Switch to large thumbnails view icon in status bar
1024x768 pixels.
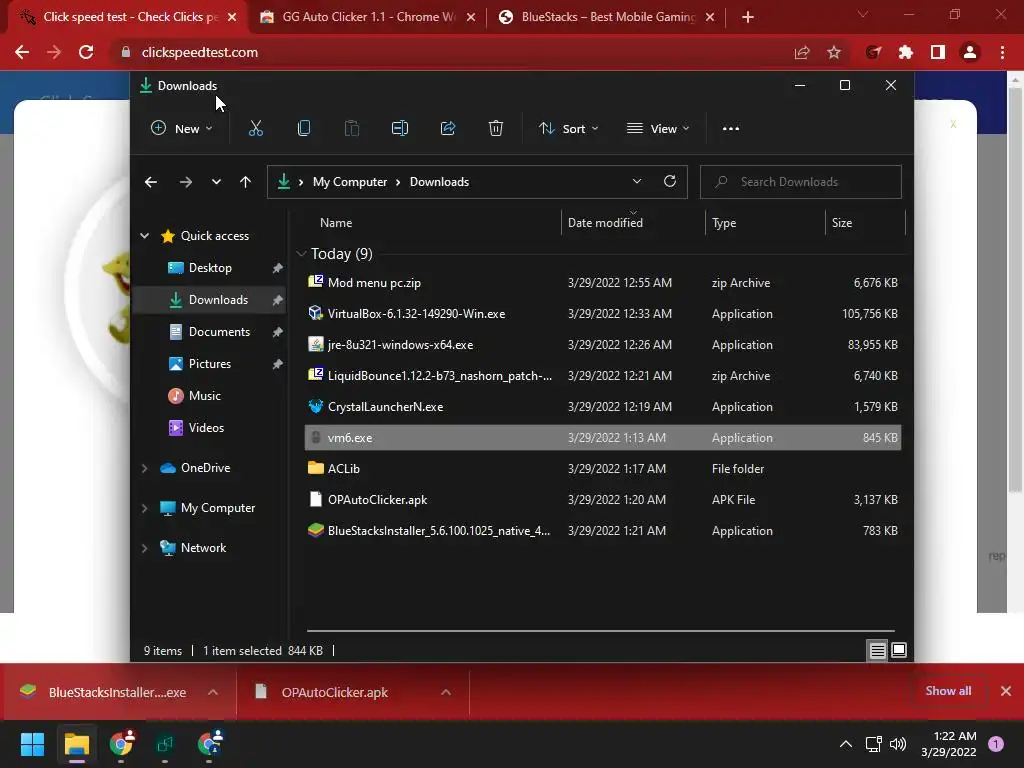point(899,650)
